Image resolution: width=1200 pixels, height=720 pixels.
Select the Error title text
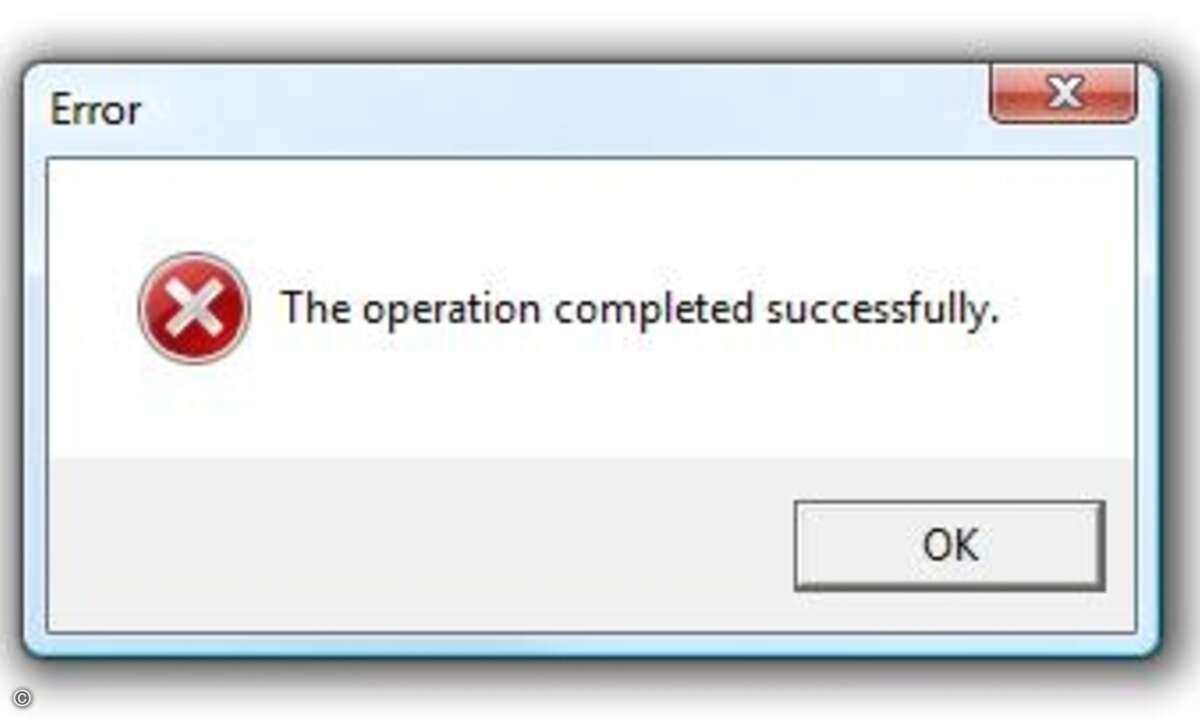pos(96,109)
